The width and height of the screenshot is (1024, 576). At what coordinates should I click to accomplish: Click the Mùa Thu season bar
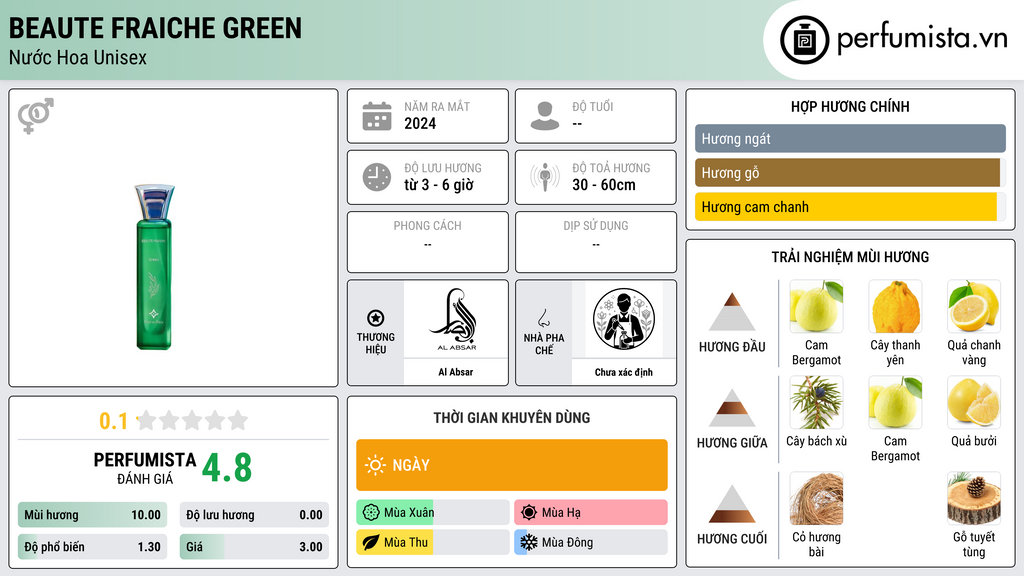pyautogui.click(x=433, y=542)
